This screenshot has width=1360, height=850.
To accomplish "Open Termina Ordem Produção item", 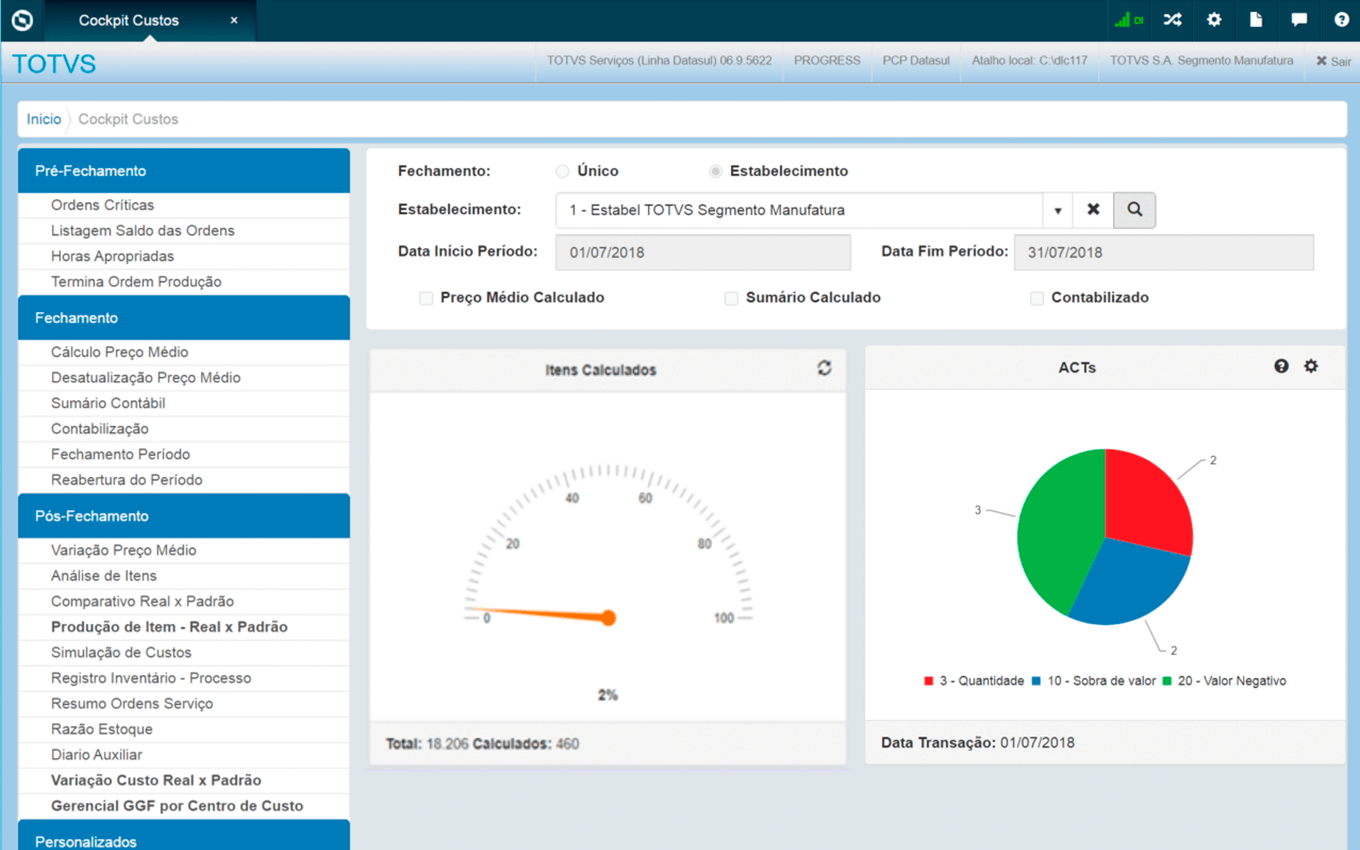I will (184, 282).
